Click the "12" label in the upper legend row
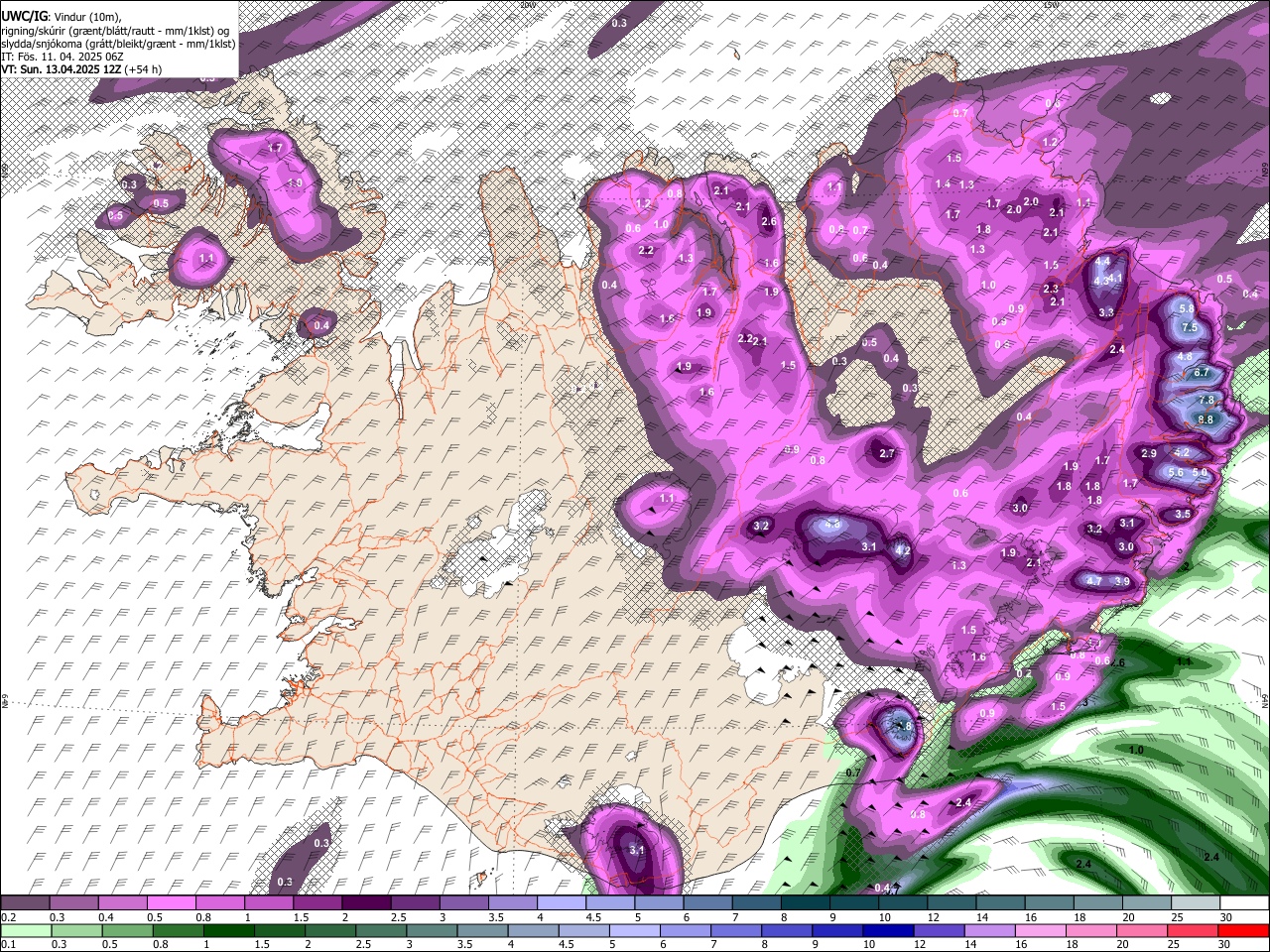This screenshot has height=952, width=1270. [934, 917]
